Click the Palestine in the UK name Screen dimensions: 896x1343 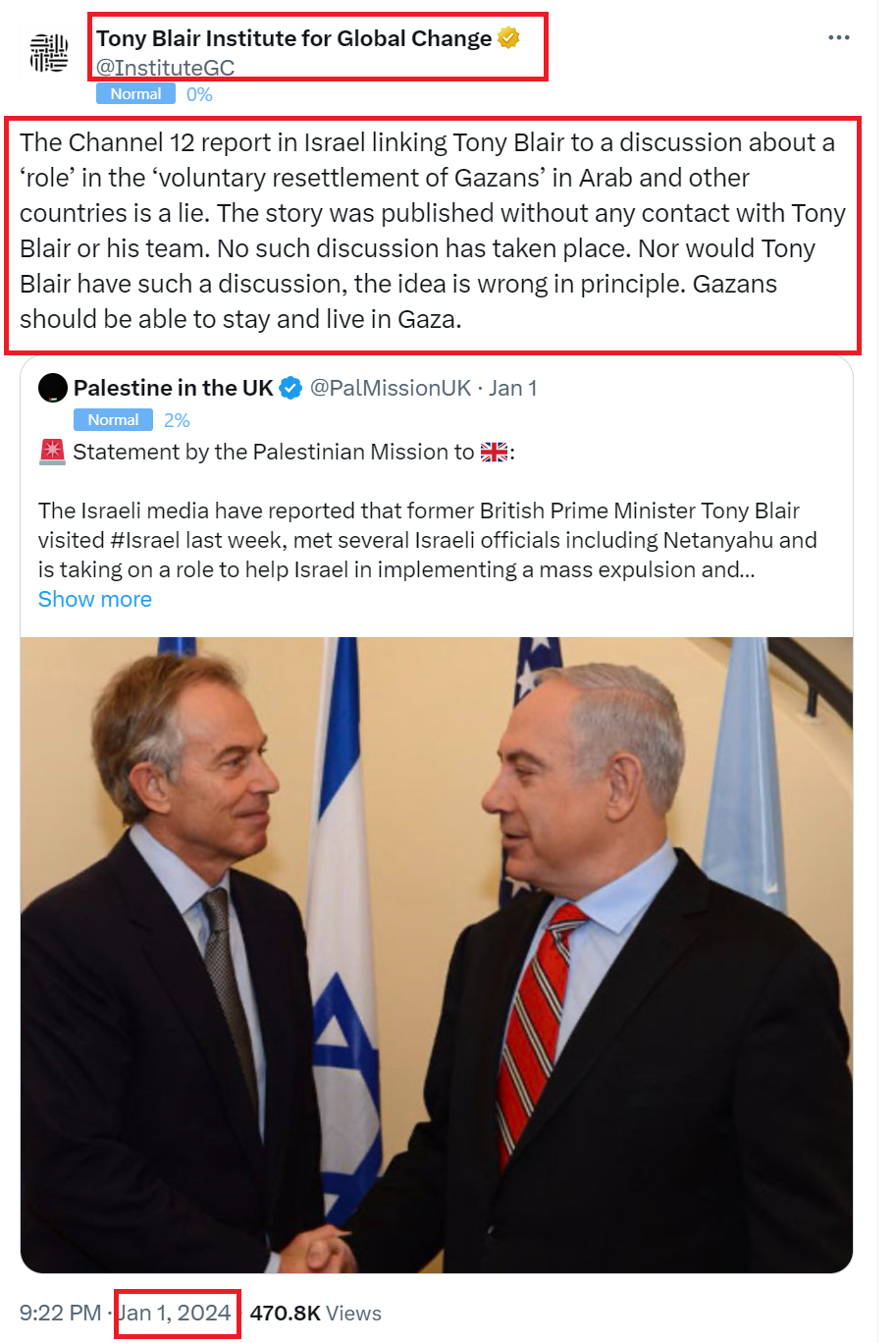(173, 388)
